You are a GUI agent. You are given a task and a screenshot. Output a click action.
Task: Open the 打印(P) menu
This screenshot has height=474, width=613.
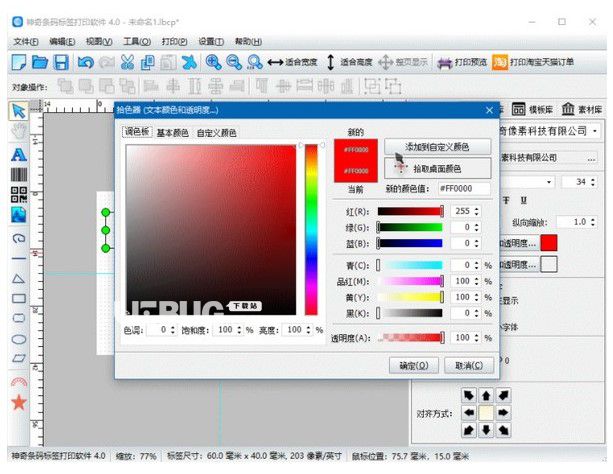[x=174, y=41]
